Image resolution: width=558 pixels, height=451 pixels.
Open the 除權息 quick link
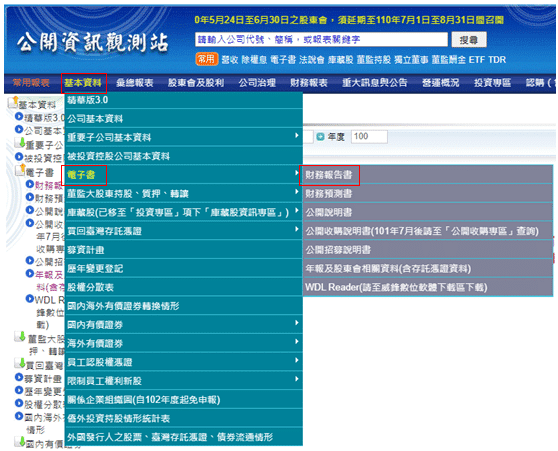point(254,60)
